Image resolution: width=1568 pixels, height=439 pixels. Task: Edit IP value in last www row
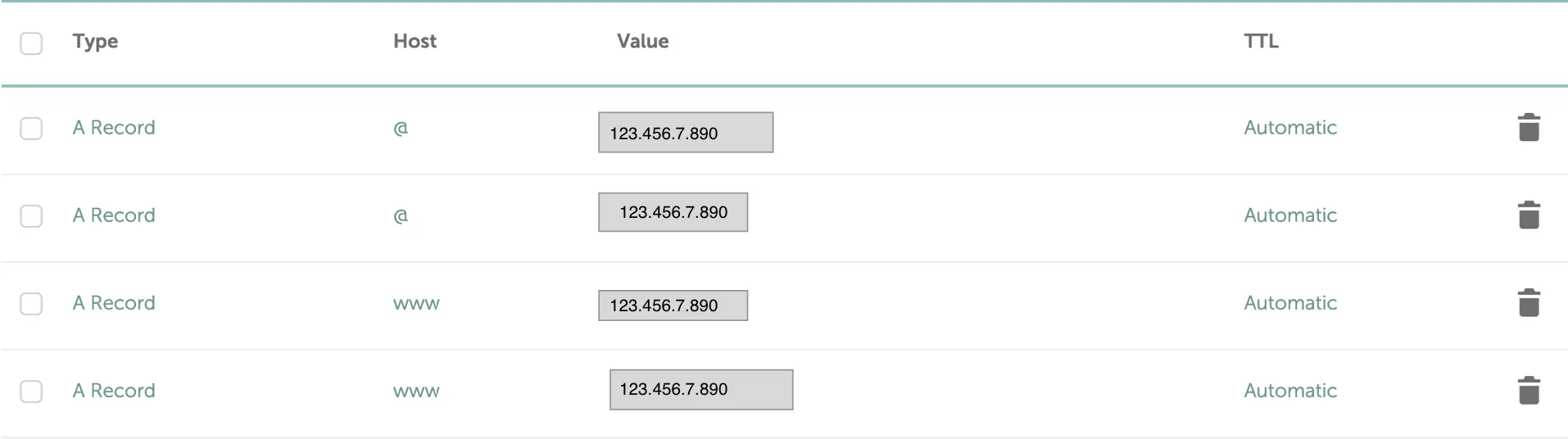click(700, 390)
